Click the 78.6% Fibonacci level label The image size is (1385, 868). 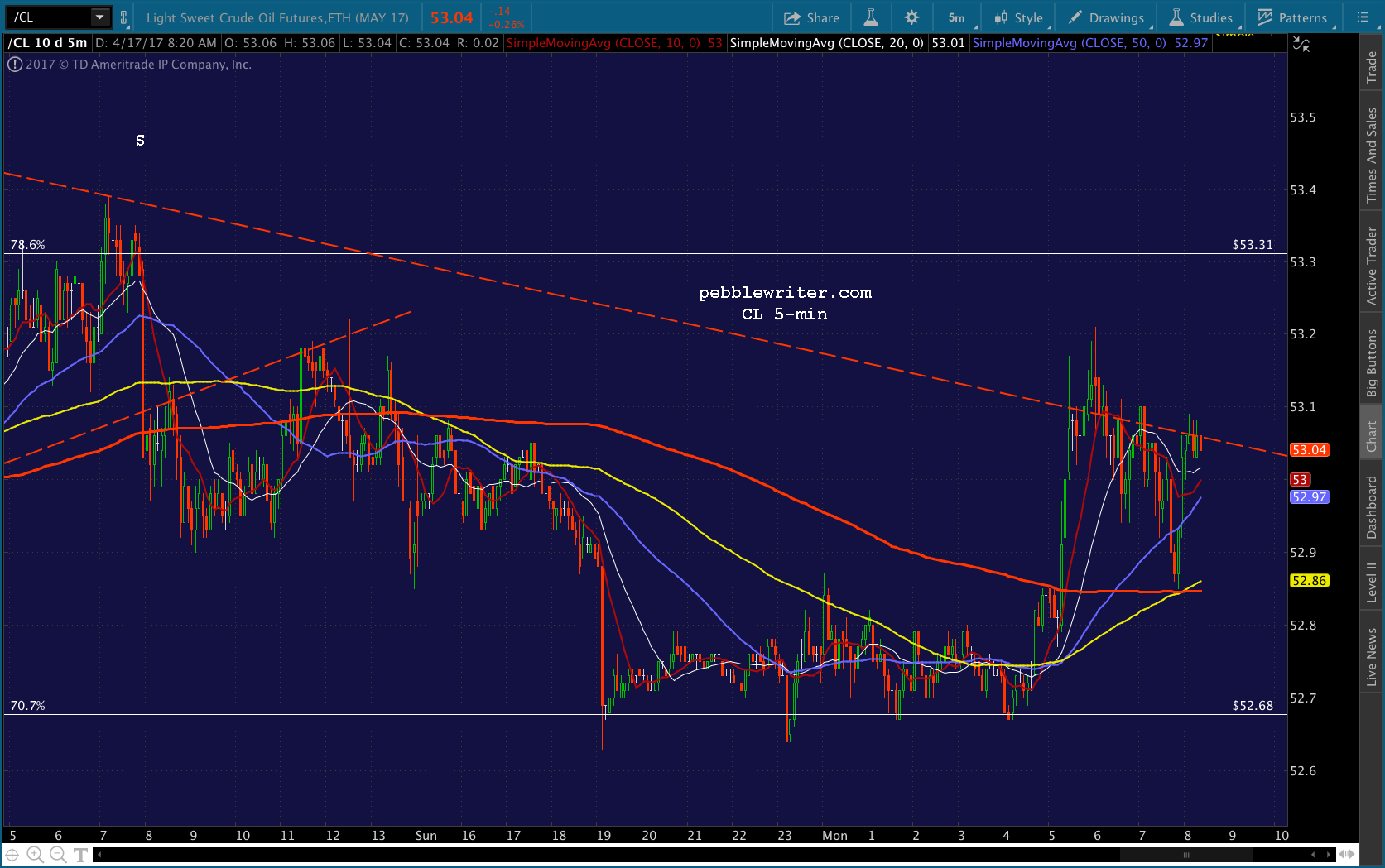click(27, 245)
